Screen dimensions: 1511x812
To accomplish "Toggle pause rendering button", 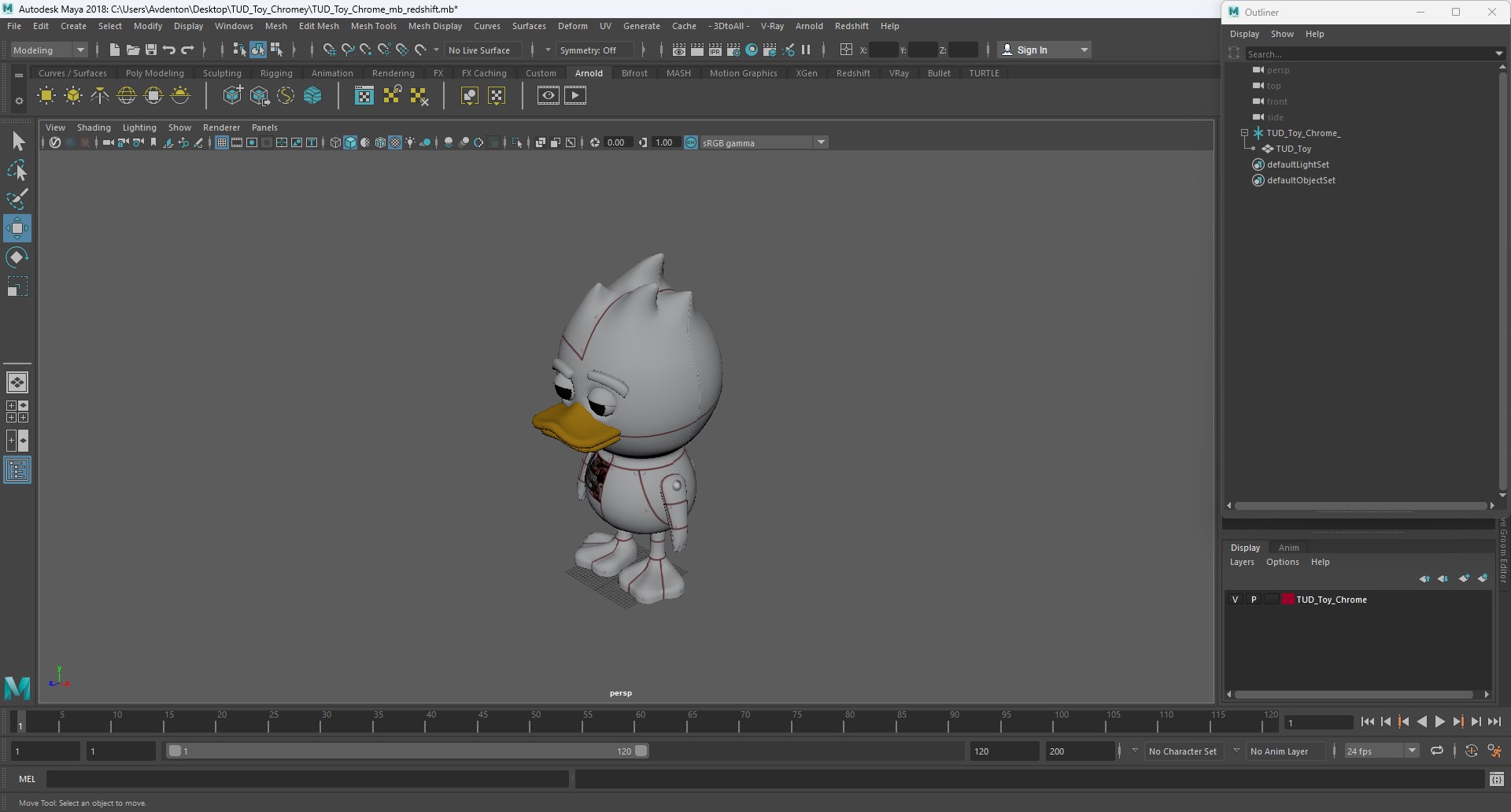I will point(806,50).
